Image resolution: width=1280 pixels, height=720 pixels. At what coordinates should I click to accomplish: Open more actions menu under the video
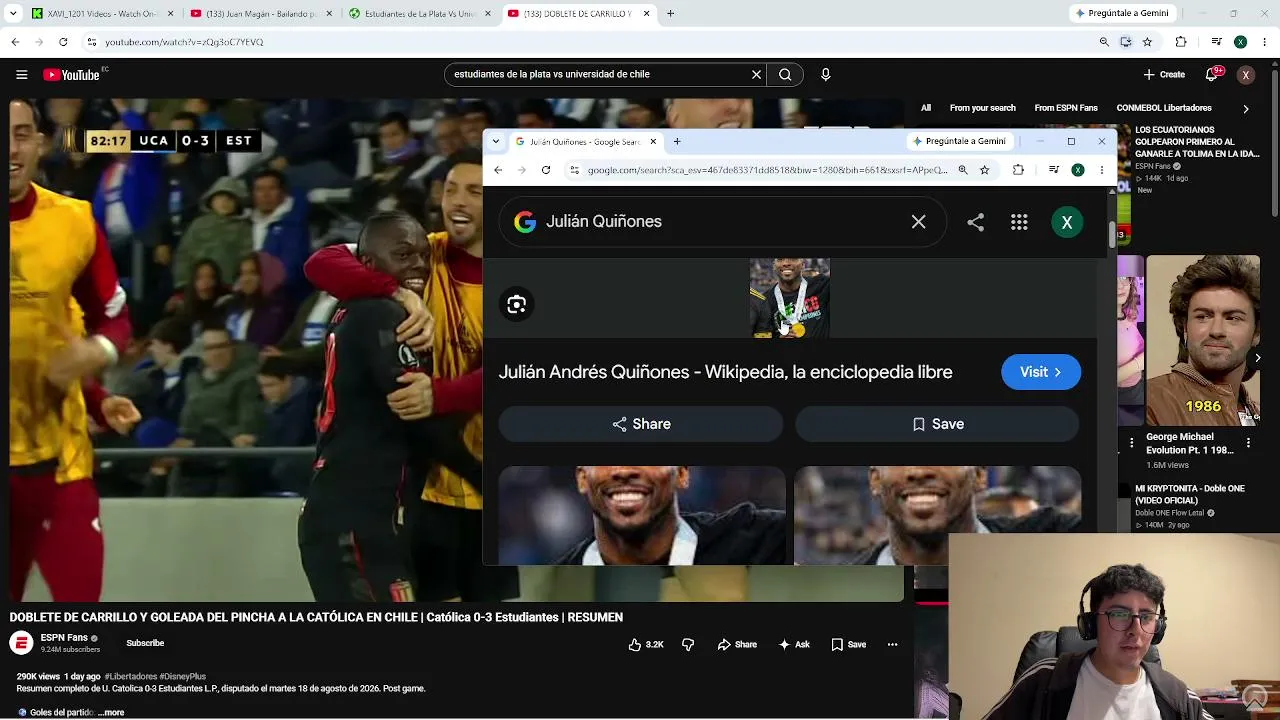(x=892, y=645)
